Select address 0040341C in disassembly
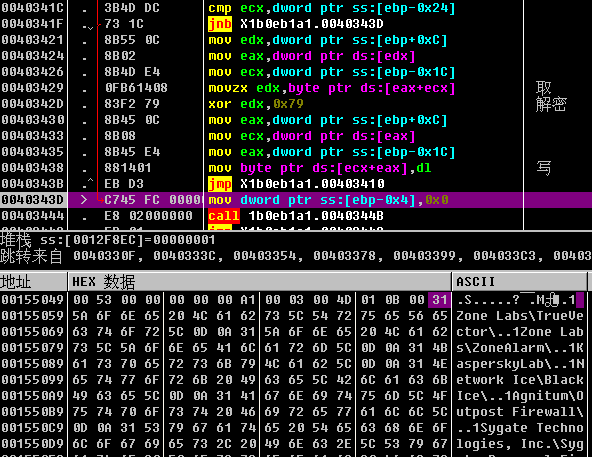 (x=33, y=8)
